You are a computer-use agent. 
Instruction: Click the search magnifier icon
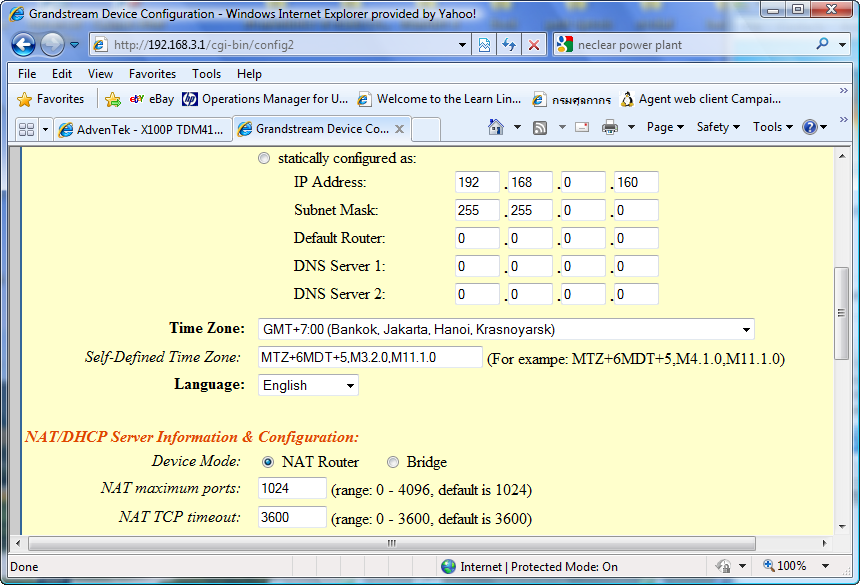point(822,44)
